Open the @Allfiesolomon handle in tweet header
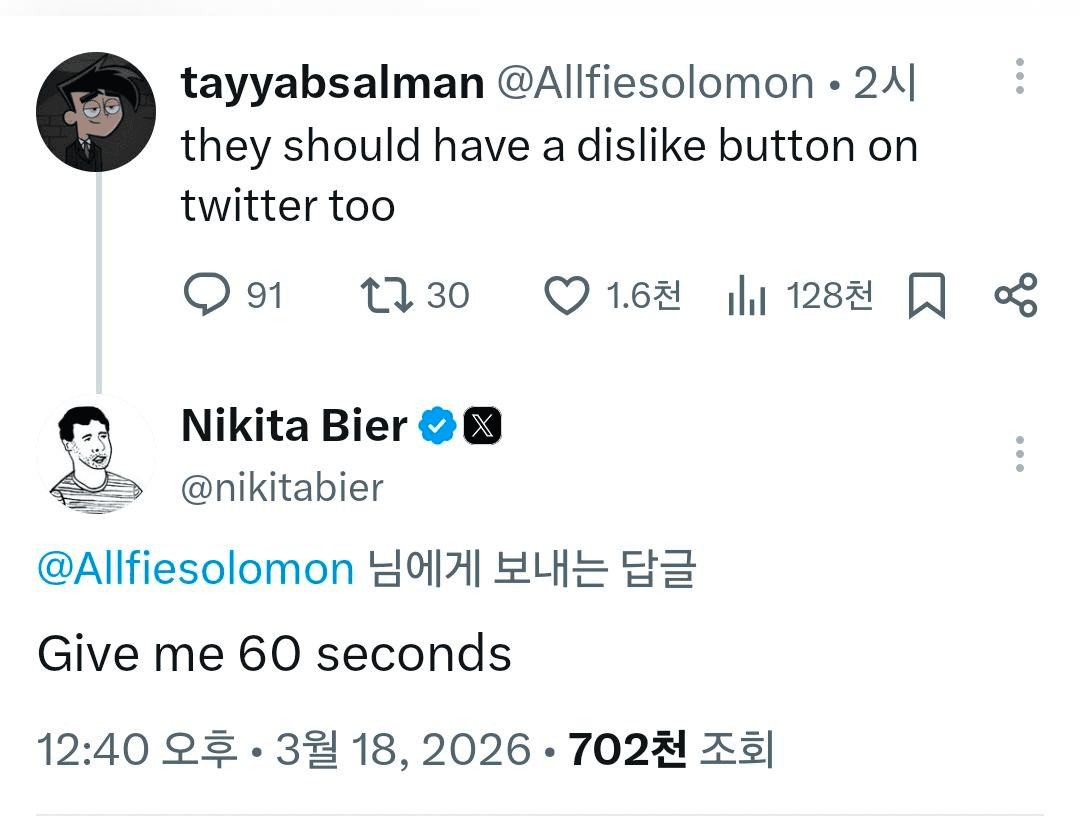This screenshot has width=1080, height=839. [x=655, y=83]
